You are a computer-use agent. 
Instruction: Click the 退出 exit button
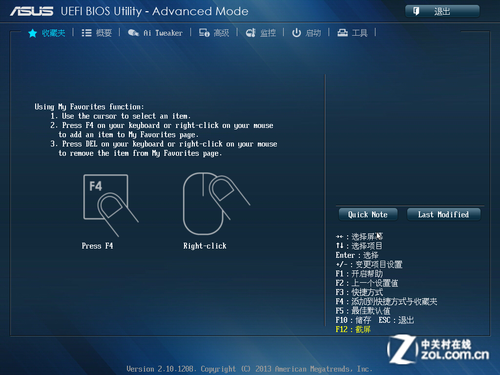[442, 11]
